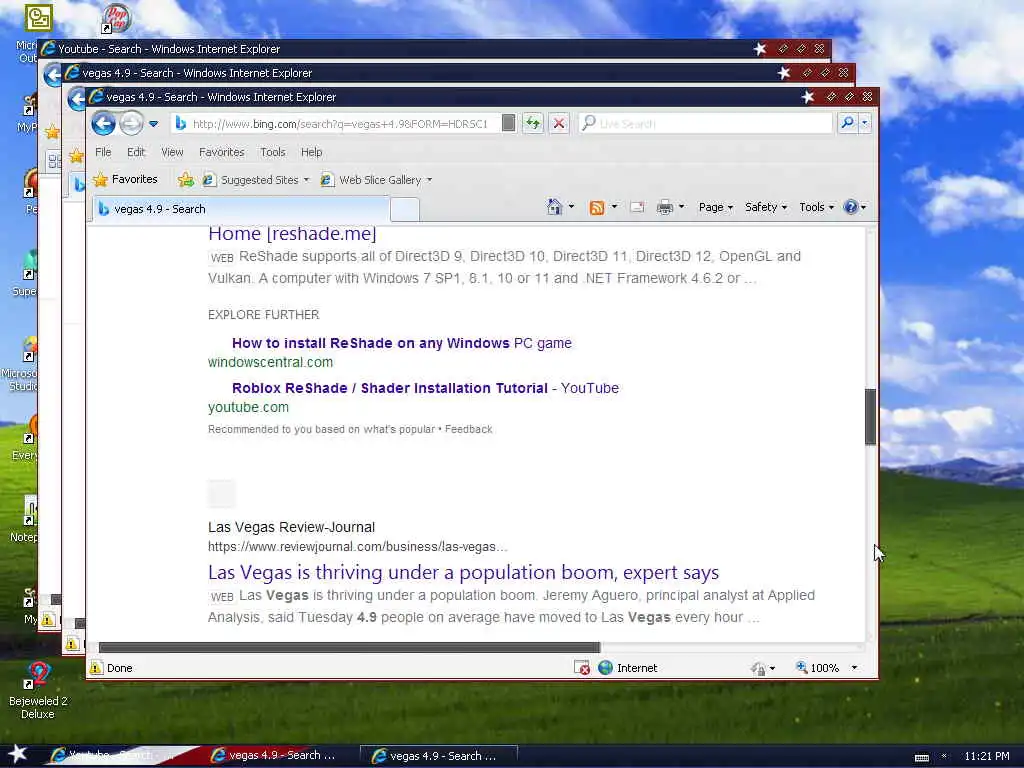Open the Tools command bar menu

pyautogui.click(x=816, y=207)
